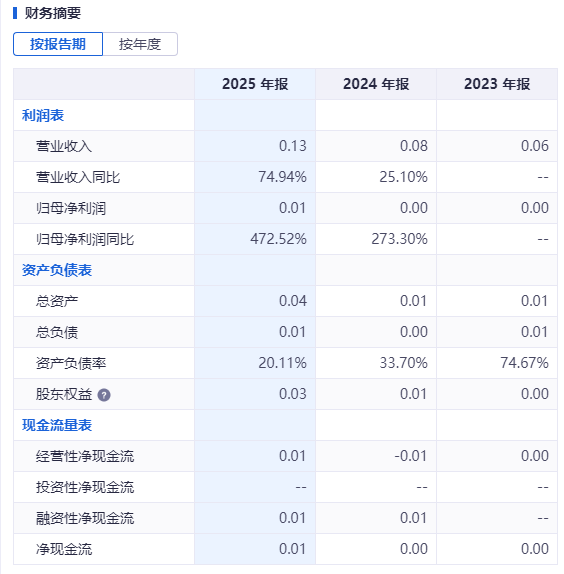Open the 现金流量表 section link
564x574 pixels.
coord(57,425)
